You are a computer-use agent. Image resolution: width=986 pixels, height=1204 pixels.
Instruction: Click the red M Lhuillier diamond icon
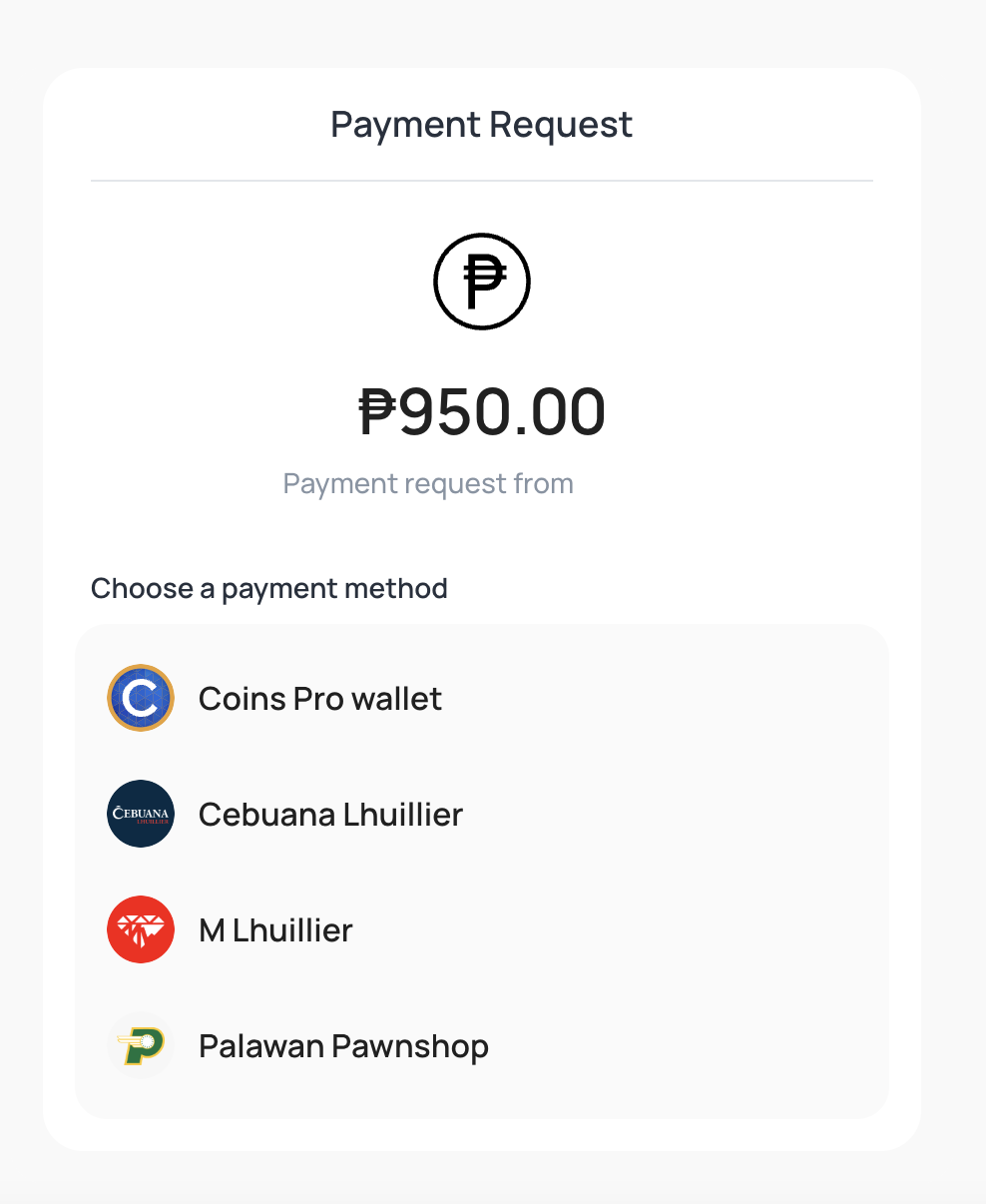pos(141,930)
